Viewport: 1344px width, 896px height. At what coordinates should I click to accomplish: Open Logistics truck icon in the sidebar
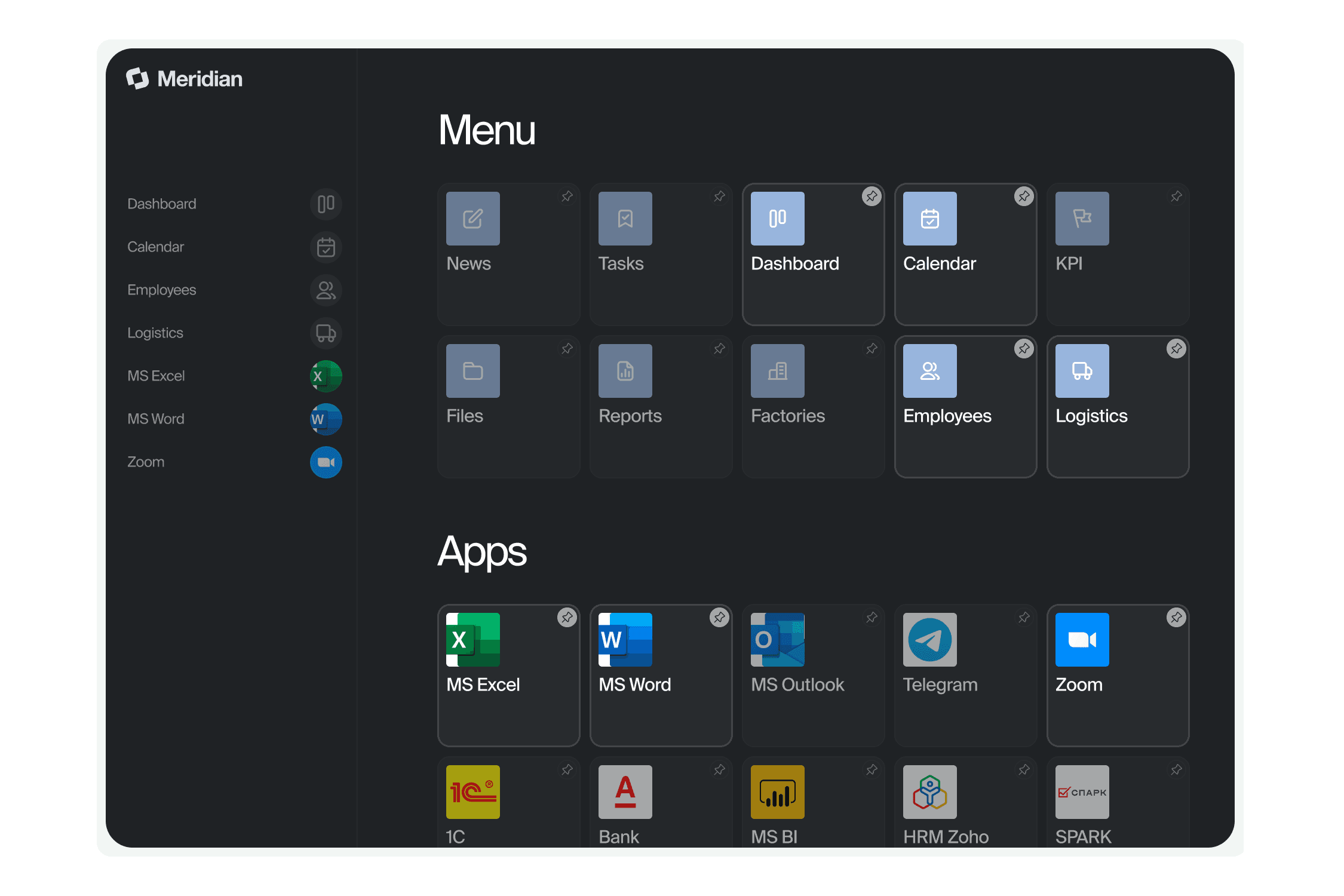click(x=326, y=333)
